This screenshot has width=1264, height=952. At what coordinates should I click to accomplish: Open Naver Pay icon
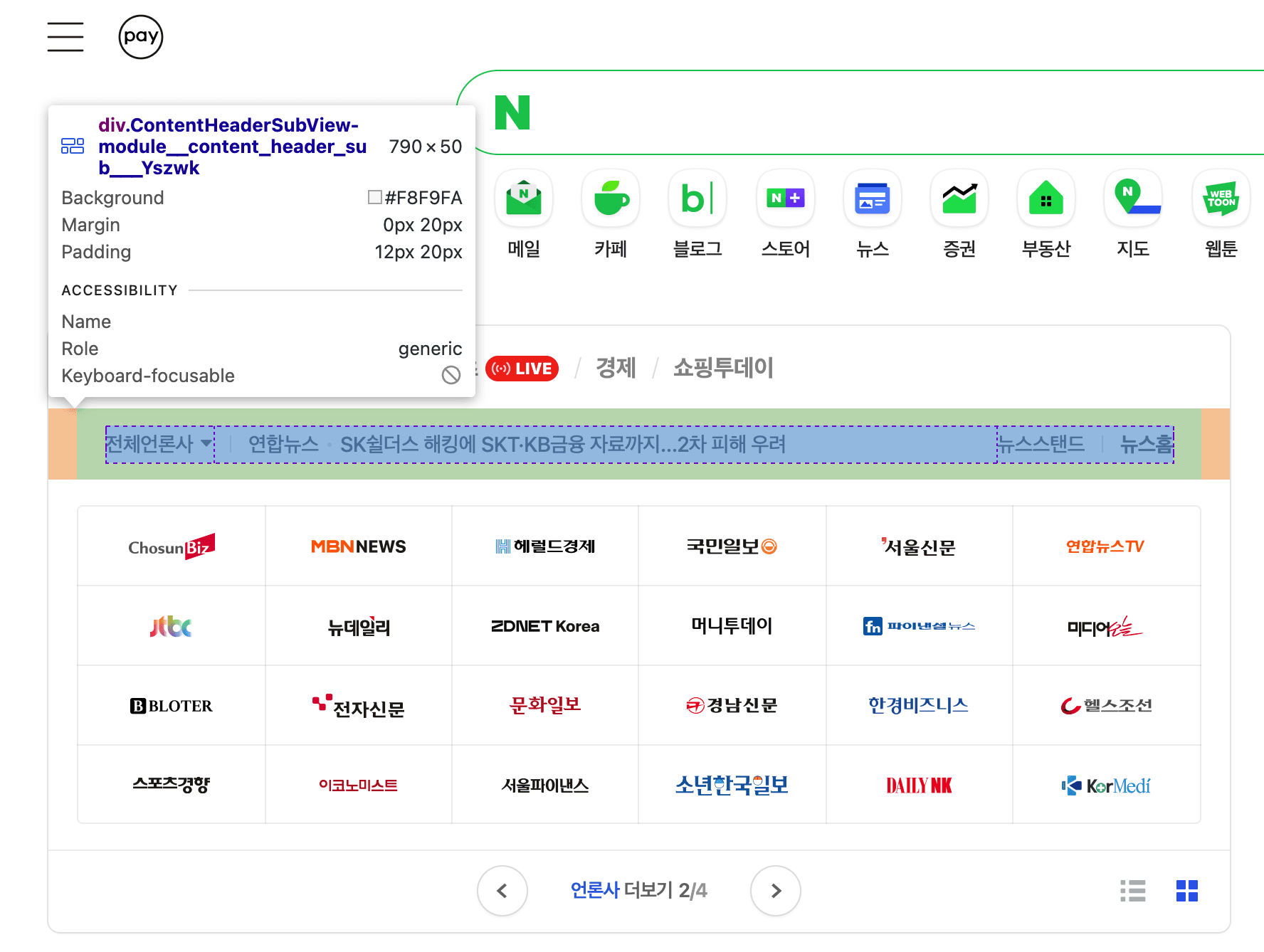pos(141,37)
